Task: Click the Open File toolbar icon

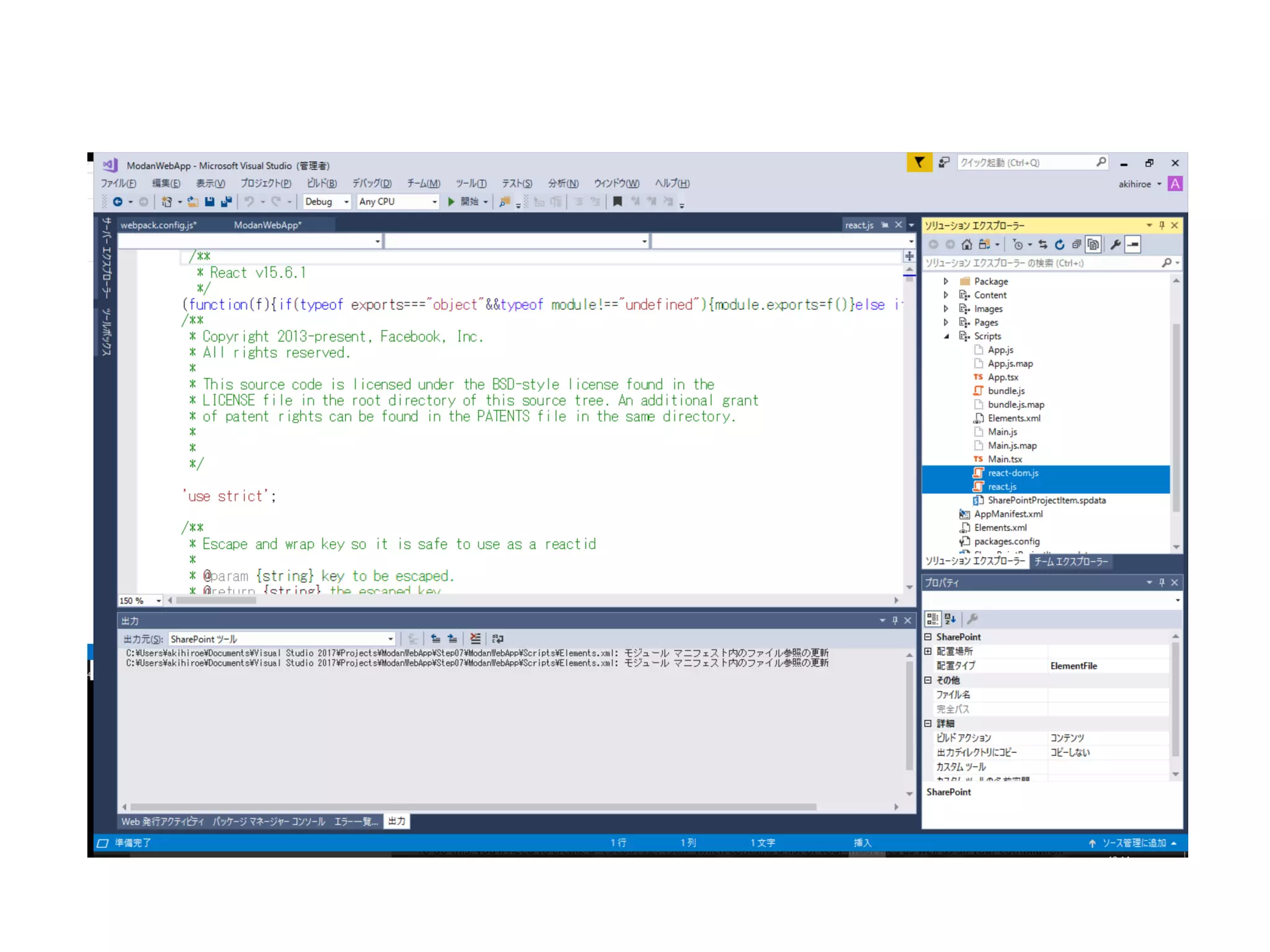Action: coord(193,201)
